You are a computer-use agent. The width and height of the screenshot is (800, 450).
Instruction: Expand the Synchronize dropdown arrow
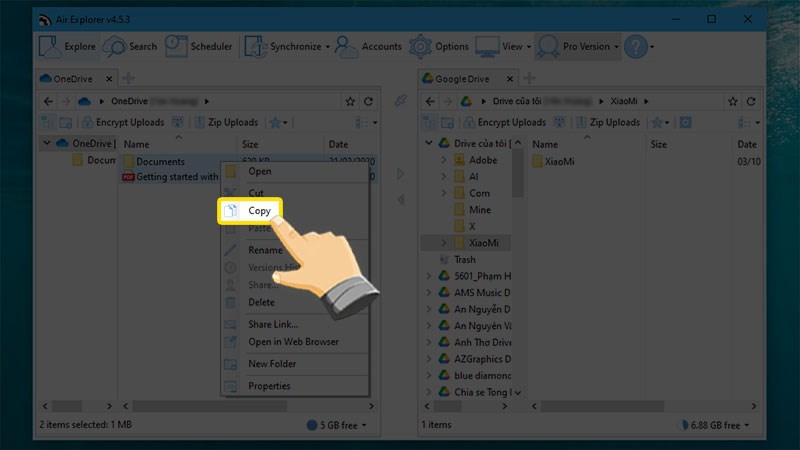point(328,47)
